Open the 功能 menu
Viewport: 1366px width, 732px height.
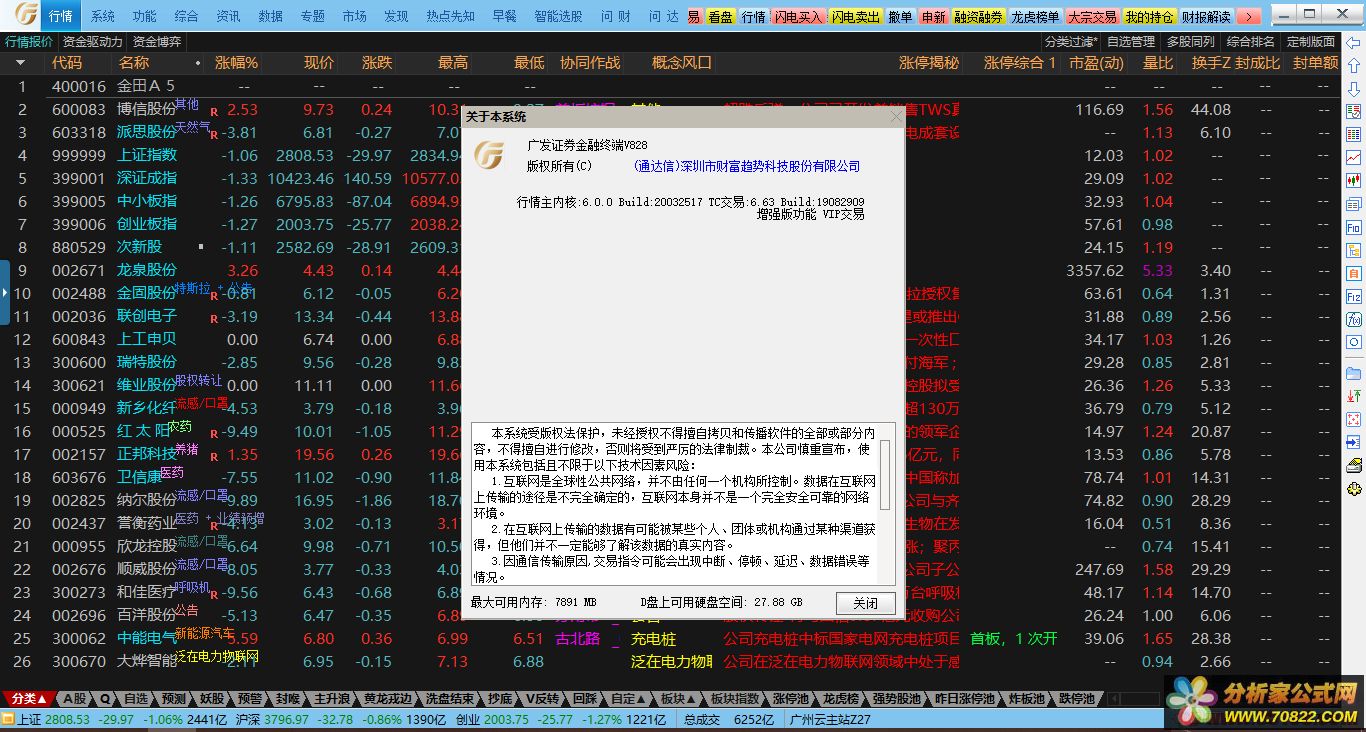[x=144, y=17]
